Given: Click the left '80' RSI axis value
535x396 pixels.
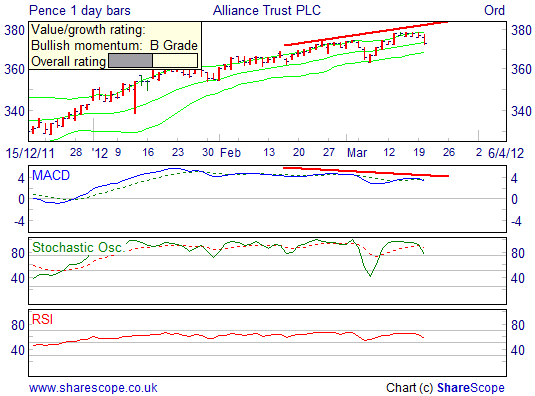Looking at the screenshot, I should (18, 325).
